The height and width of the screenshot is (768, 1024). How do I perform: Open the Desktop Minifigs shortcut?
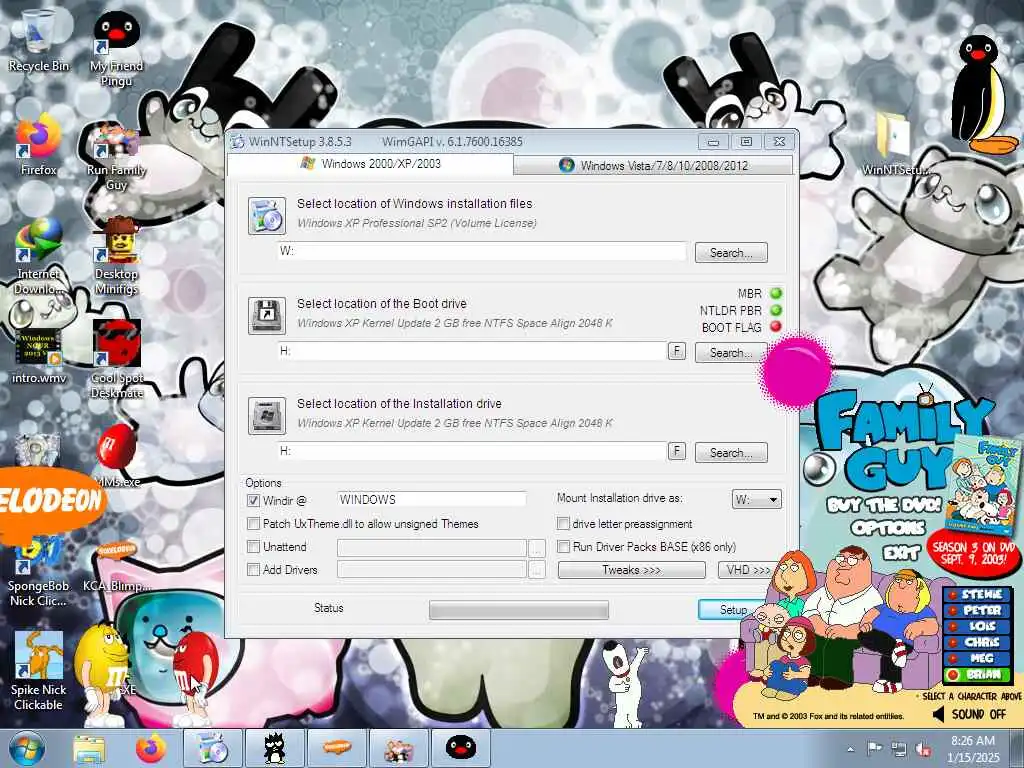(x=116, y=256)
